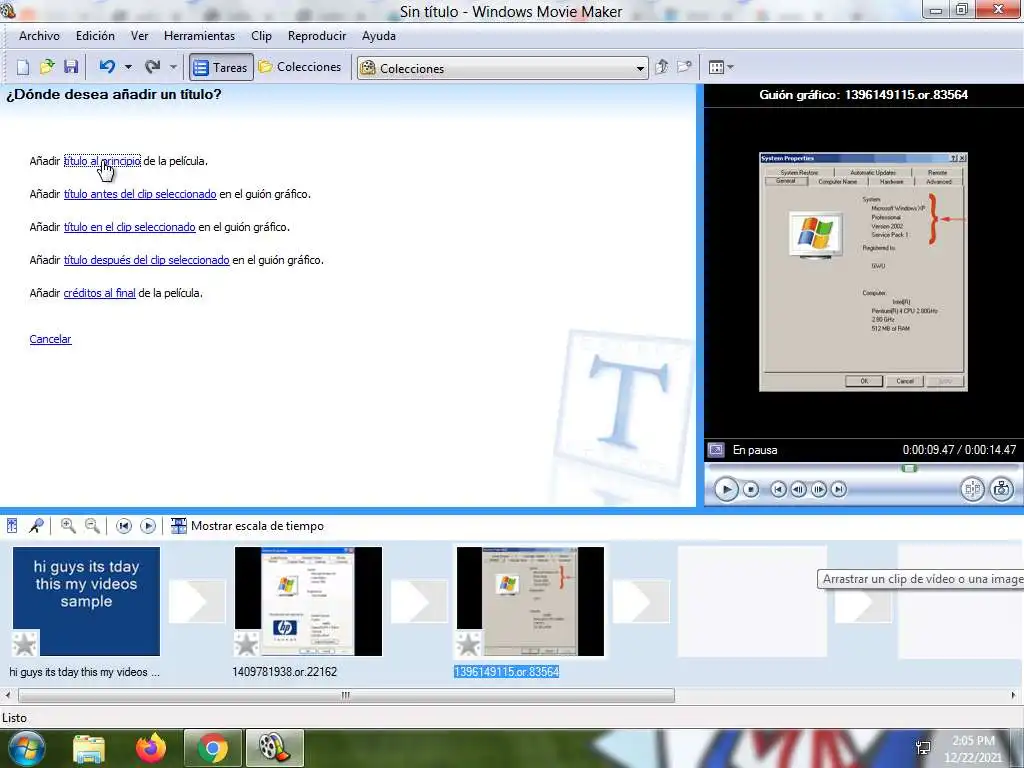Expand the redo history dropdown arrow
Image resolution: width=1024 pixels, height=768 pixels.
pos(173,67)
